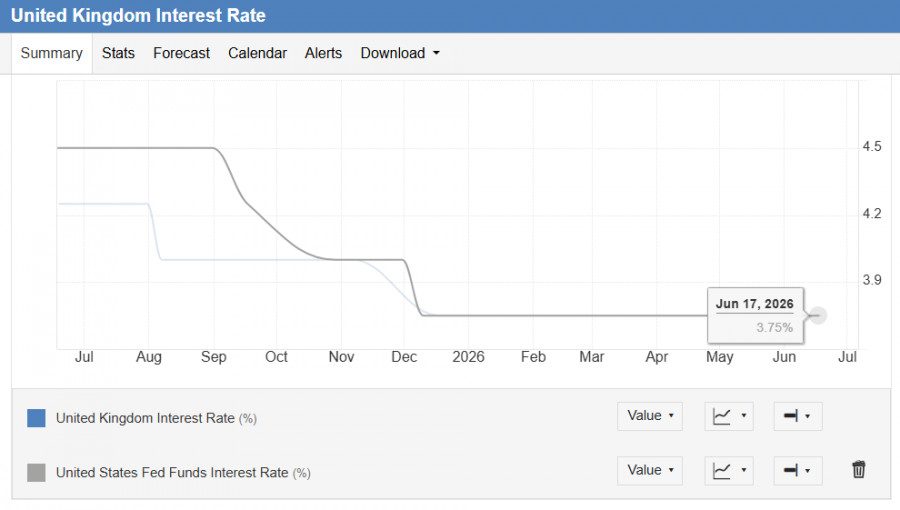The width and height of the screenshot is (900, 510).
Task: Click the Oct x-axis label
Action: pyautogui.click(x=276, y=357)
